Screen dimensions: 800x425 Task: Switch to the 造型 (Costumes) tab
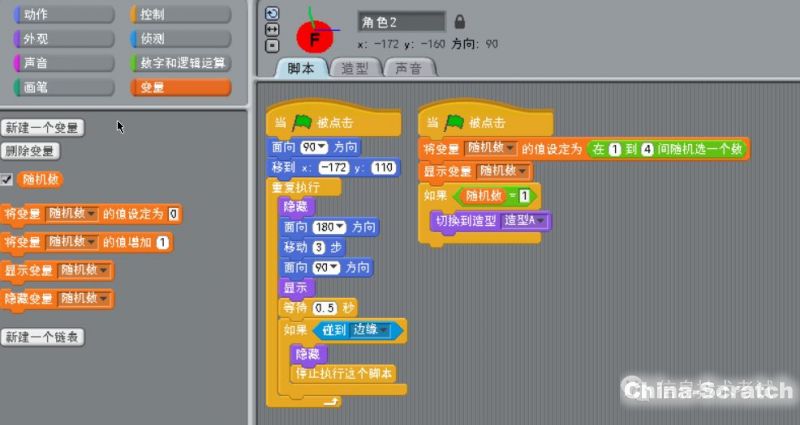click(354, 68)
